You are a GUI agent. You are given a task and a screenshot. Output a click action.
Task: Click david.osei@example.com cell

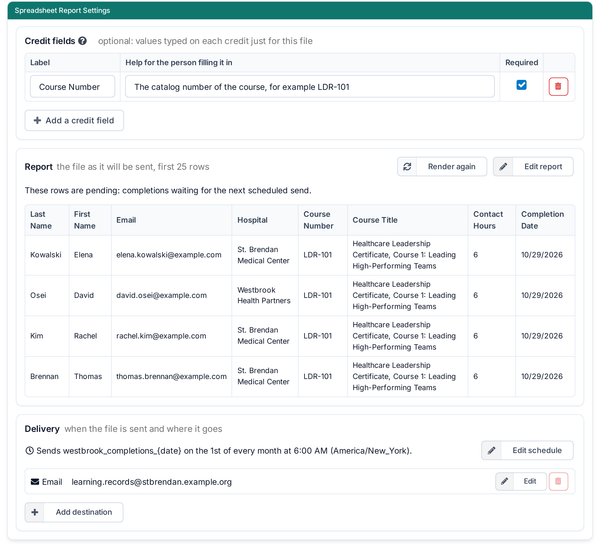(x=171, y=296)
